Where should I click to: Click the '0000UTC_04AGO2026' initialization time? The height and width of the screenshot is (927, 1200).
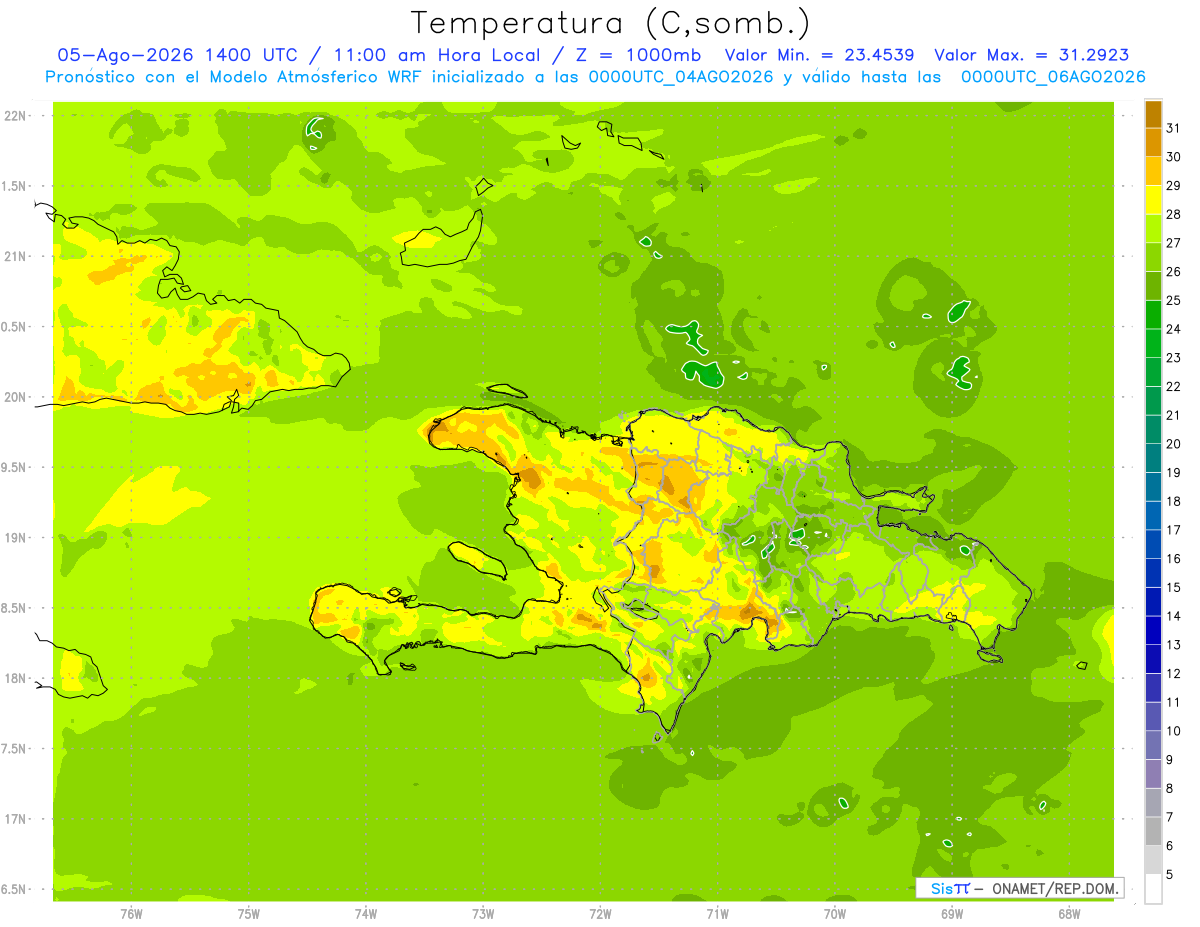point(681,77)
